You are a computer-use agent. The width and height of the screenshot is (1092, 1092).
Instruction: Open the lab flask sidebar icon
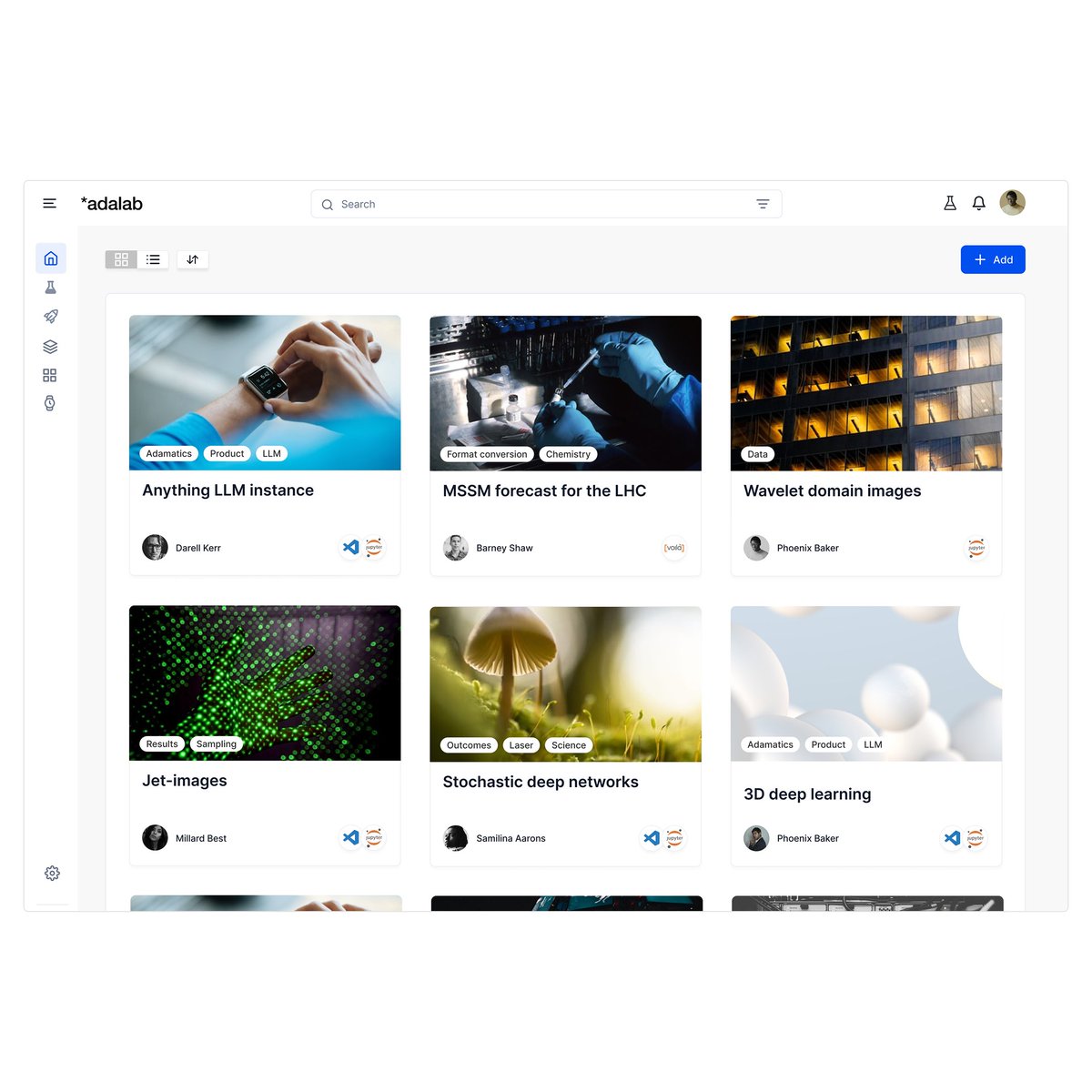(x=51, y=288)
